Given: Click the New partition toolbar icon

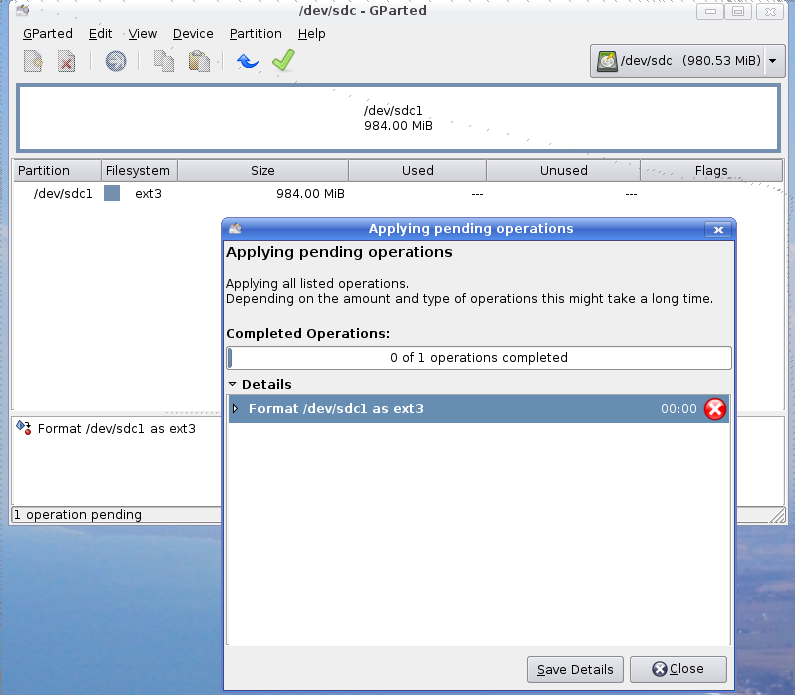Looking at the screenshot, I should coord(33,62).
